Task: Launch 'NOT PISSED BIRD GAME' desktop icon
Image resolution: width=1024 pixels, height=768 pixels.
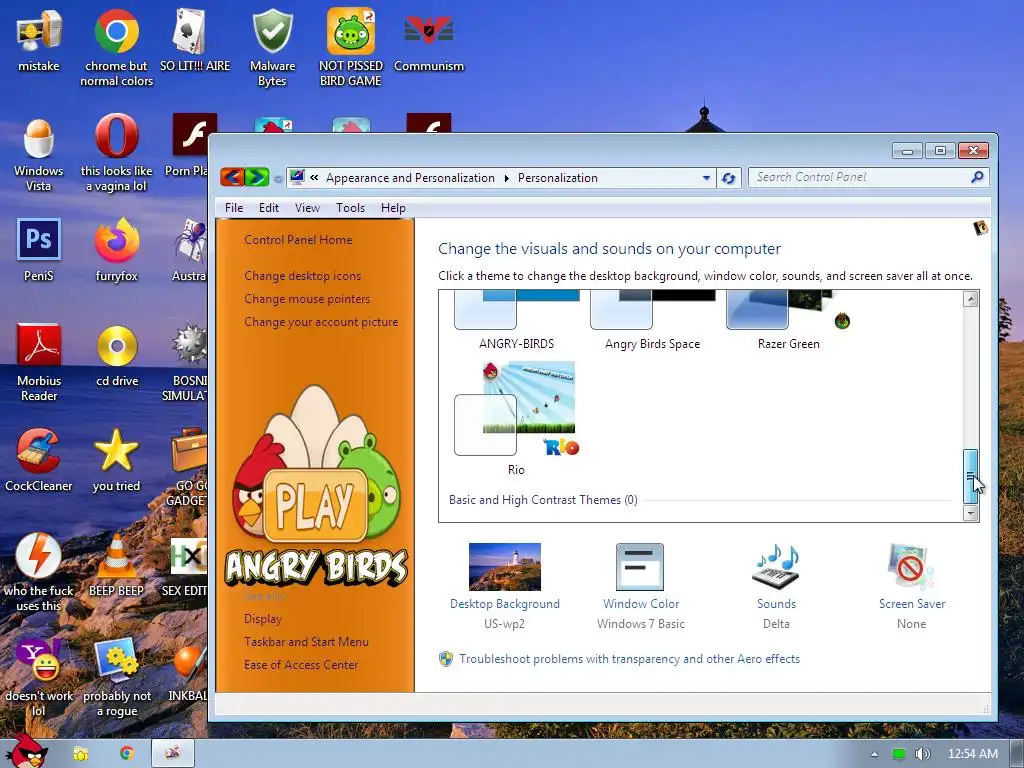Action: (x=351, y=47)
